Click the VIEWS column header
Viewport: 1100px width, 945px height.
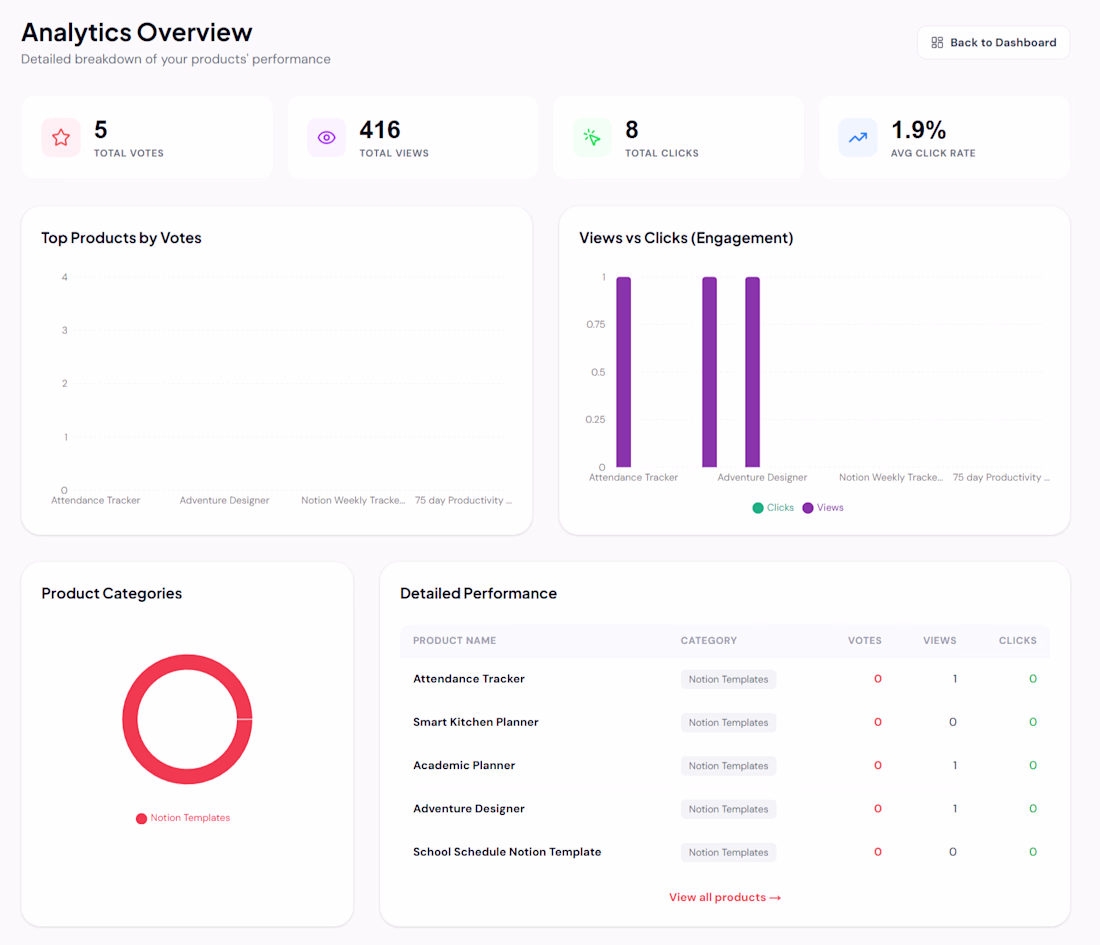coord(939,641)
